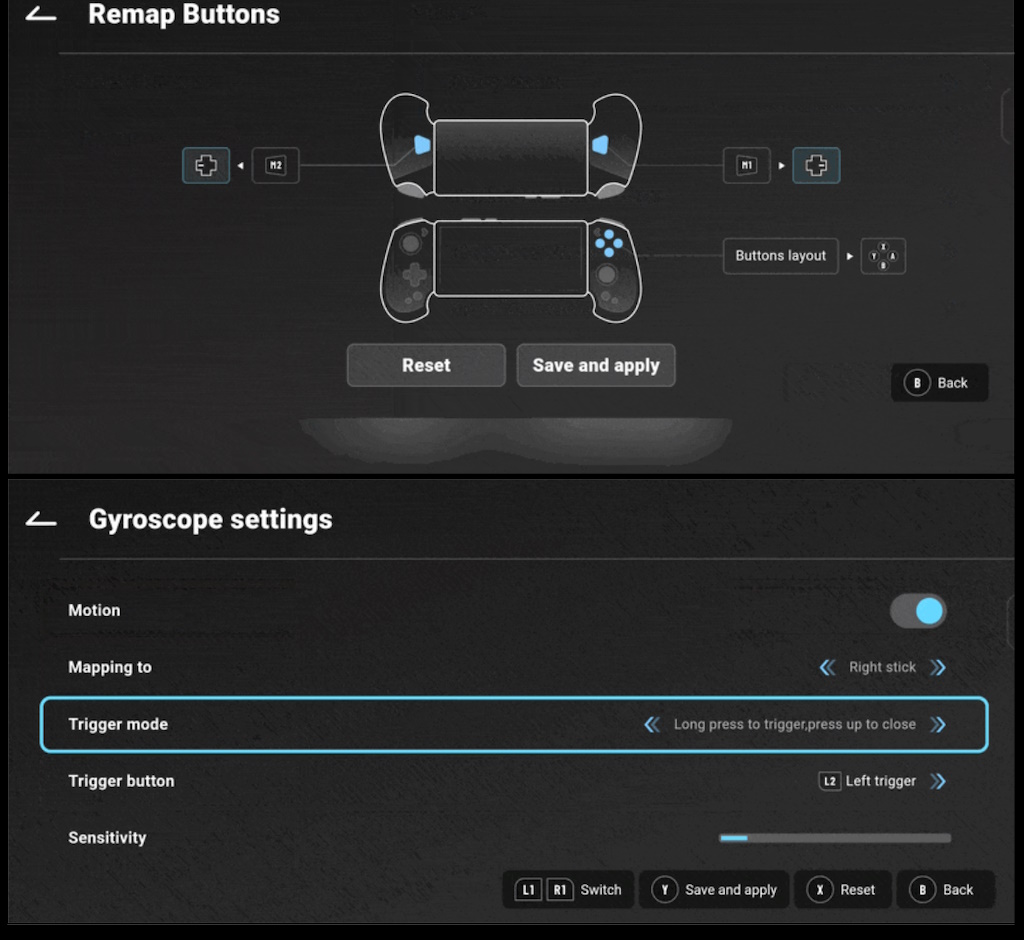Click the Save and apply button in Remap Buttons
This screenshot has height=940, width=1024.
(x=596, y=365)
